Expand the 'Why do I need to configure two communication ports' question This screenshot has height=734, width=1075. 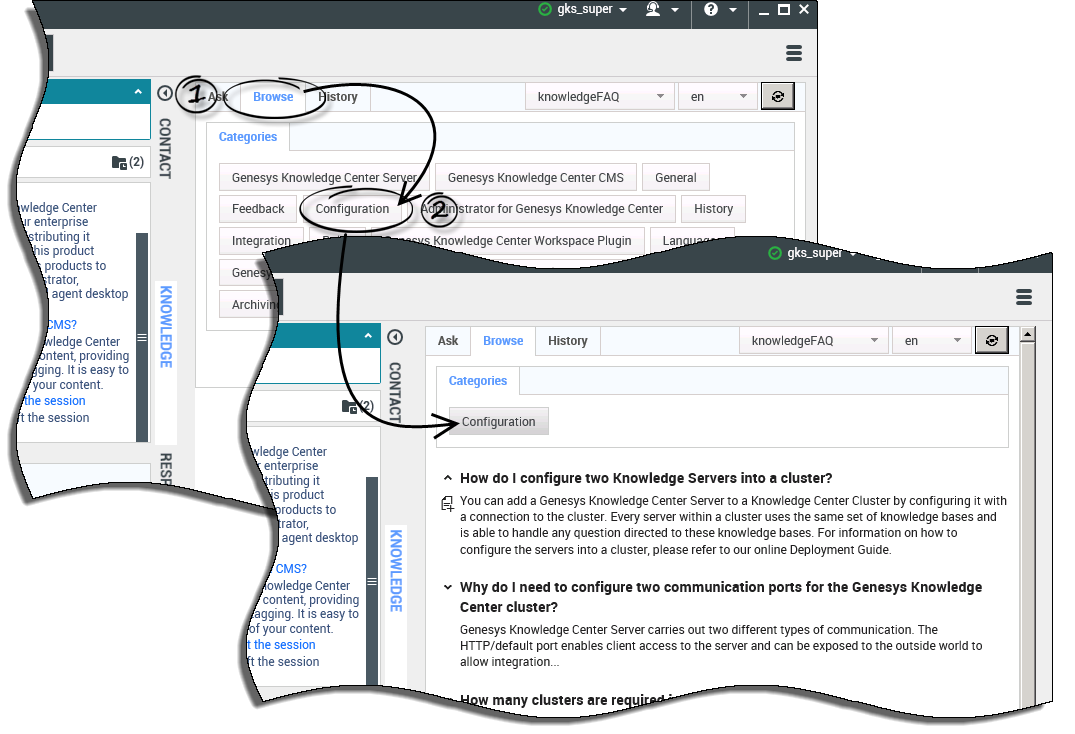pyautogui.click(x=448, y=587)
